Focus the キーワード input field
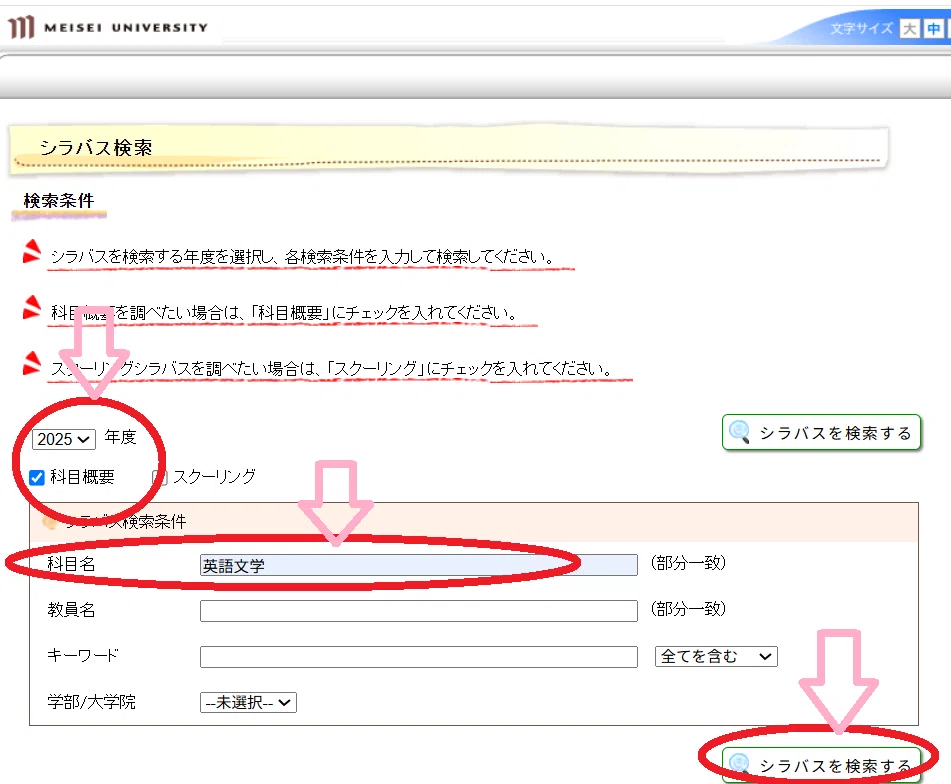This screenshot has height=784, width=951. tap(418, 657)
